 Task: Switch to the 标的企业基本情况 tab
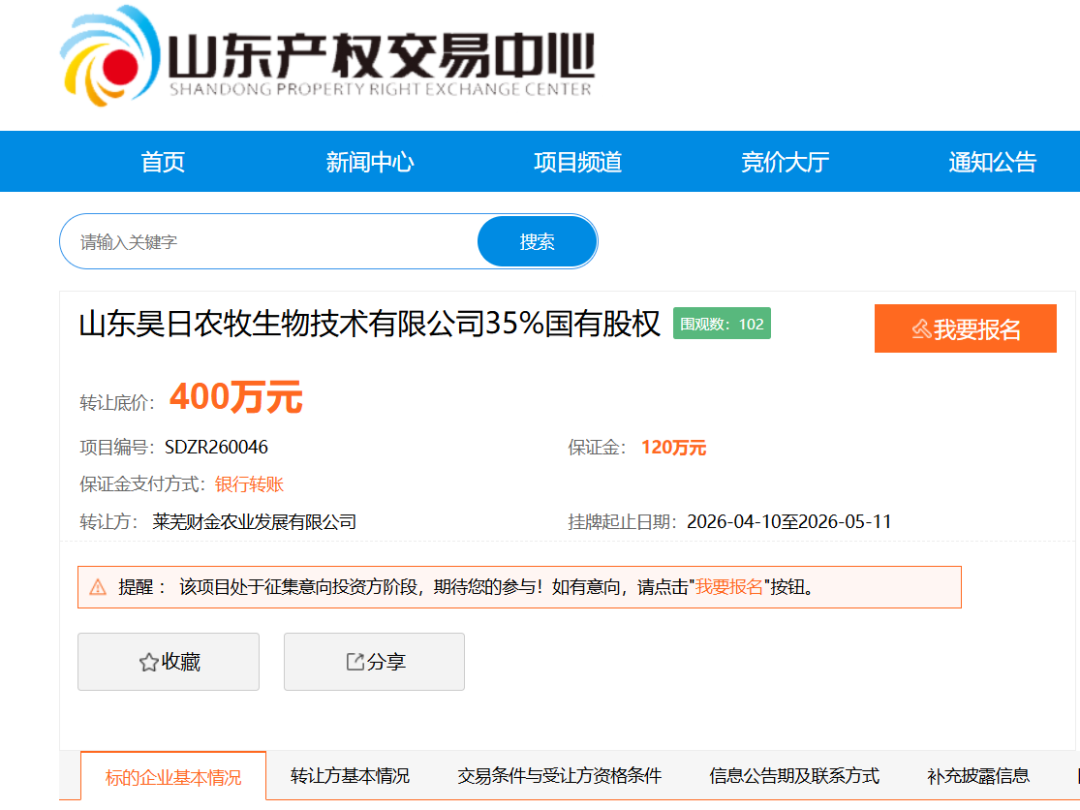pos(174,777)
